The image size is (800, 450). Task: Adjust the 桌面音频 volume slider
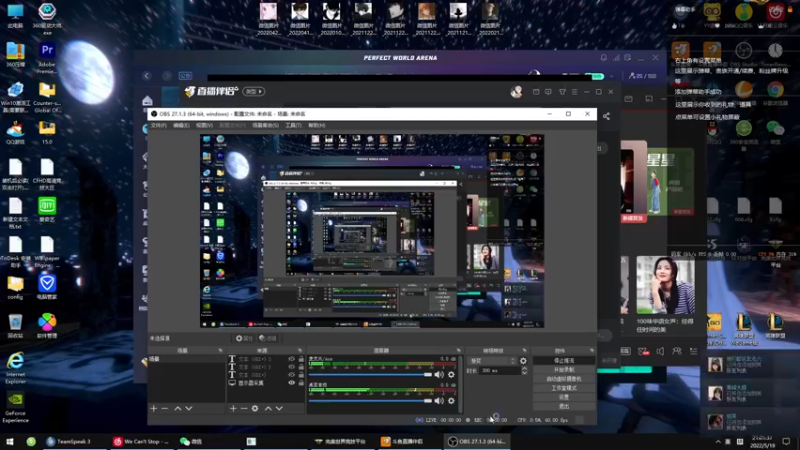point(370,401)
